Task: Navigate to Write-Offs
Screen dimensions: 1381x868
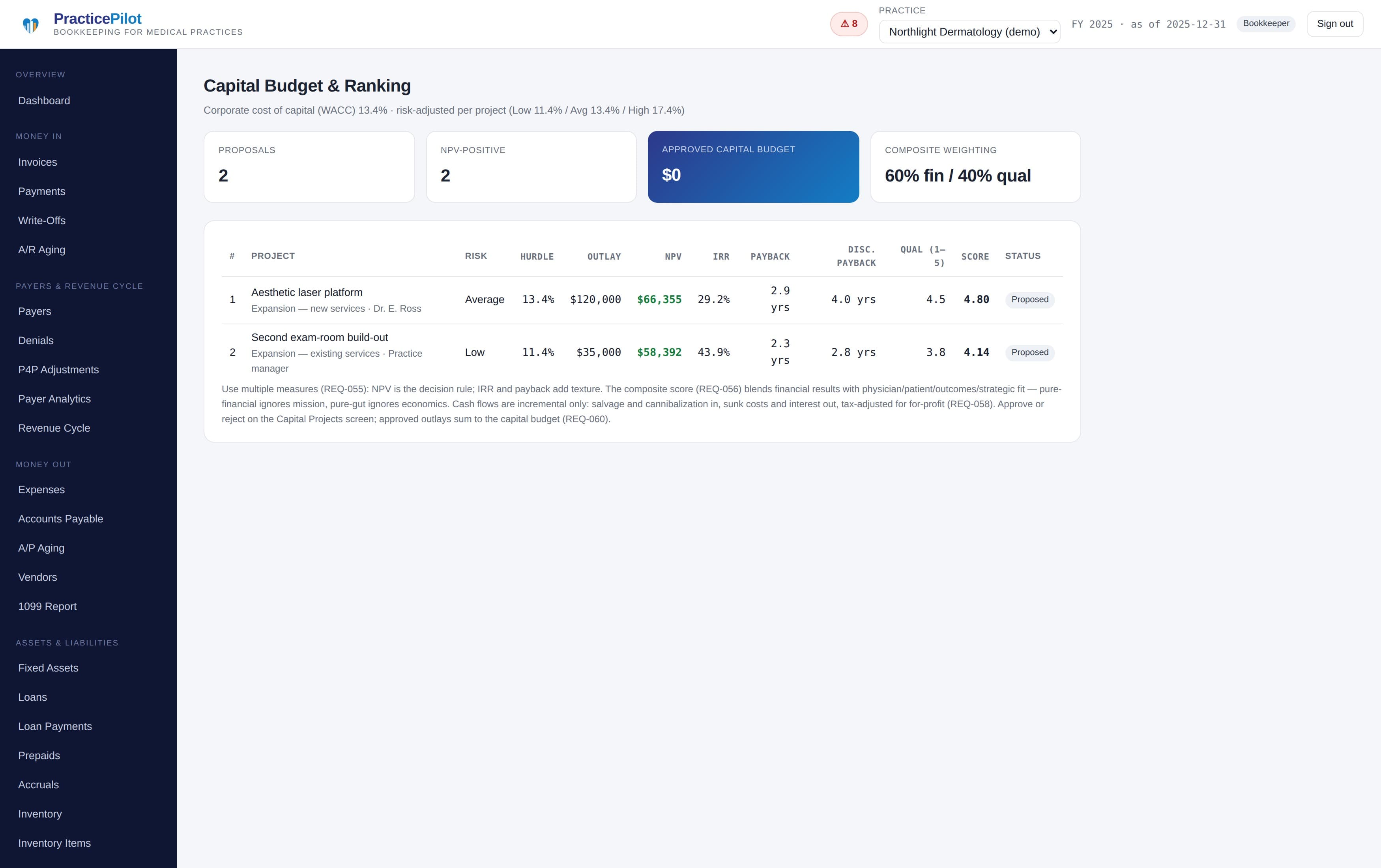Action: point(42,221)
